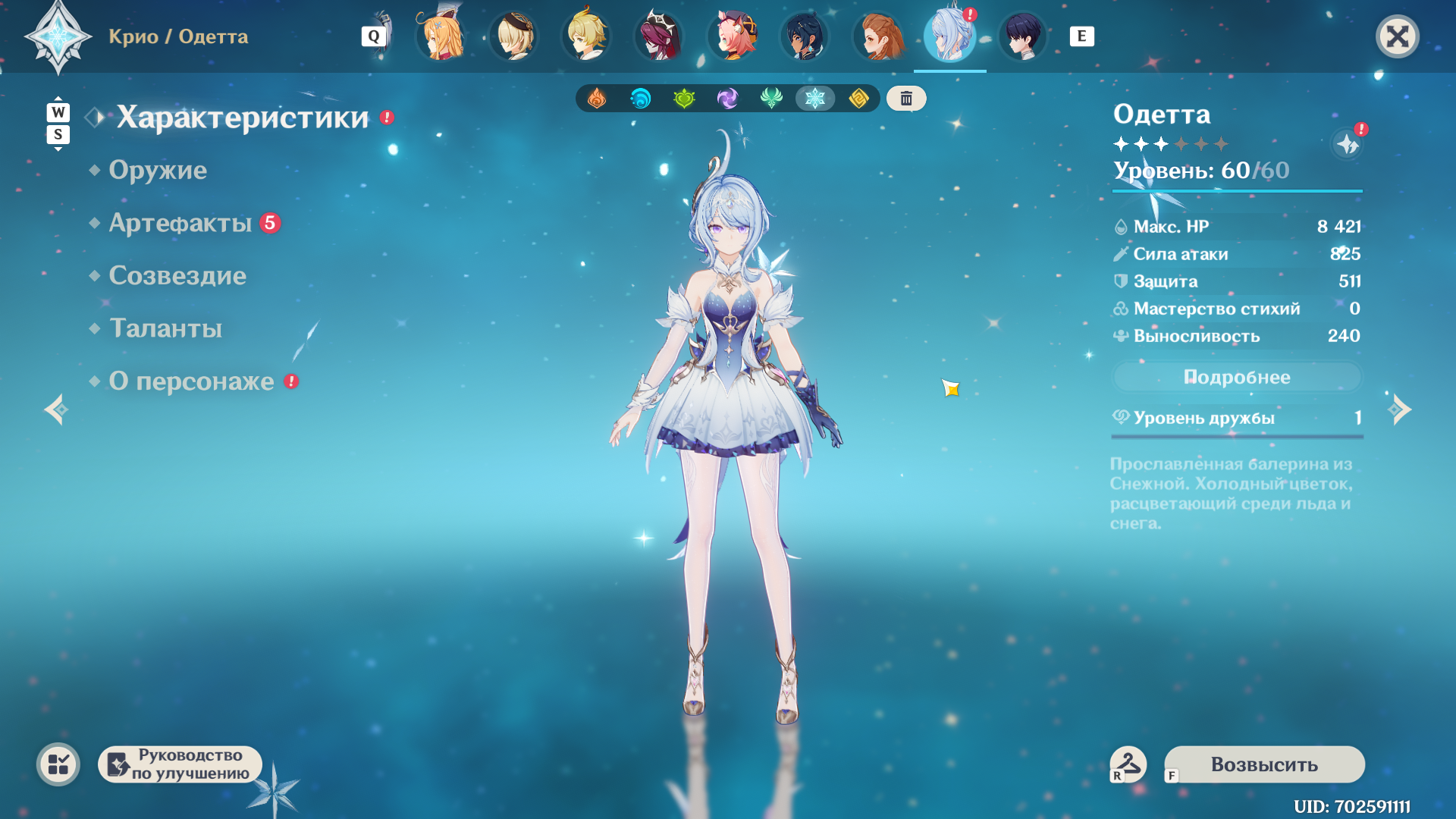Click the friendship level progress bar
The width and height of the screenshot is (1456, 819).
point(1237,437)
